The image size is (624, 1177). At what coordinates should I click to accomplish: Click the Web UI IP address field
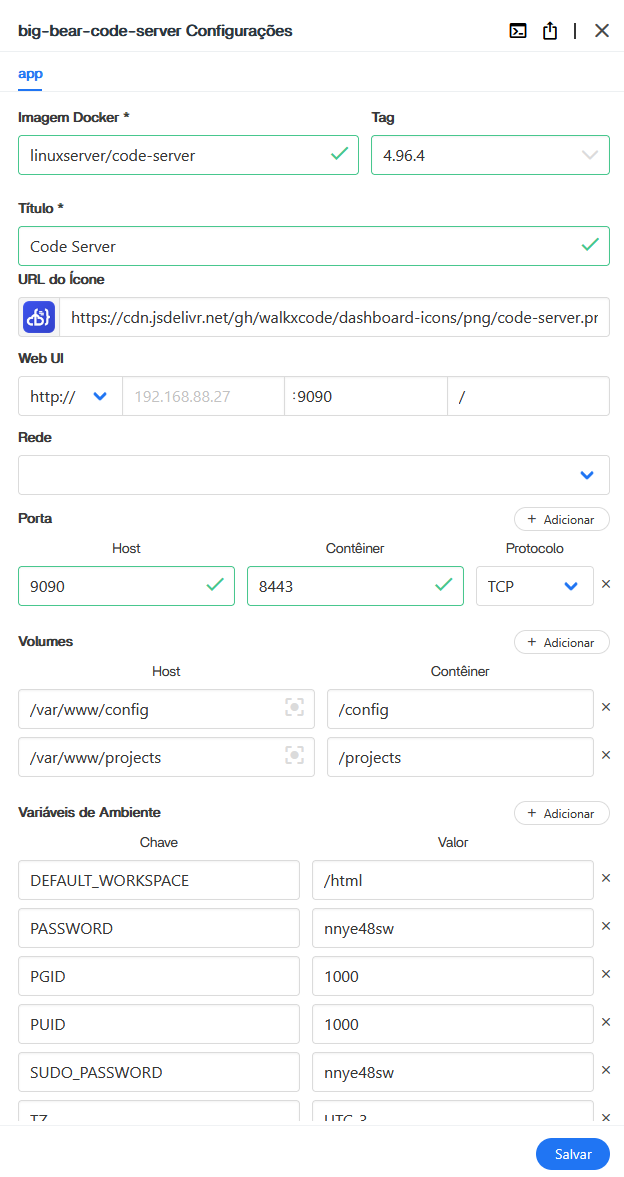tap(203, 396)
